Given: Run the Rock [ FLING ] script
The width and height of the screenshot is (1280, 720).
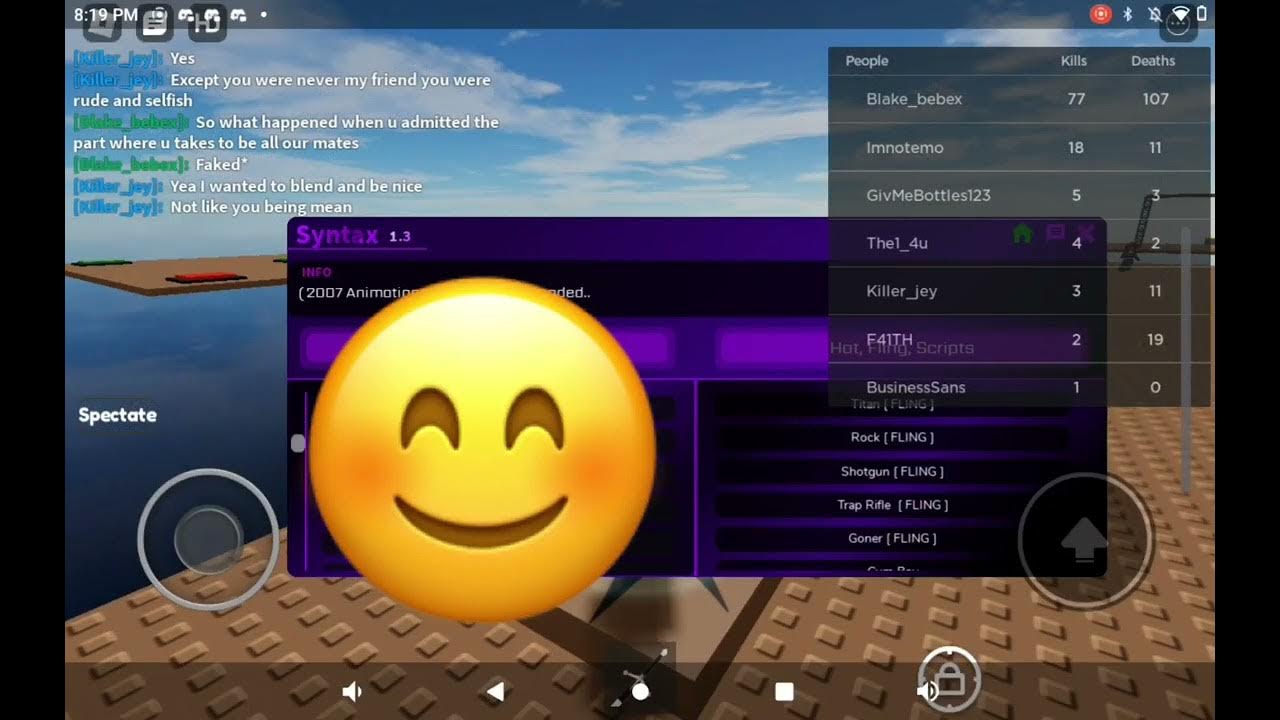Looking at the screenshot, I should tap(892, 437).
